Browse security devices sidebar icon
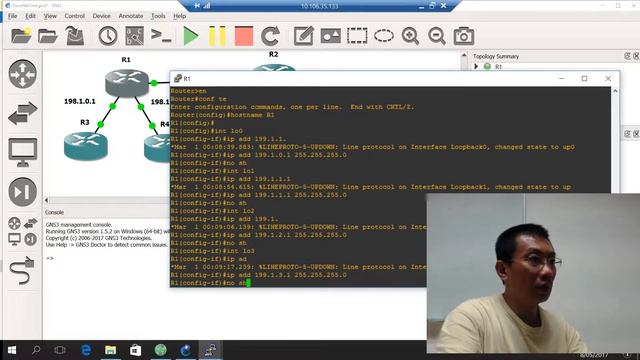The width and height of the screenshot is (640, 360). [x=22, y=191]
